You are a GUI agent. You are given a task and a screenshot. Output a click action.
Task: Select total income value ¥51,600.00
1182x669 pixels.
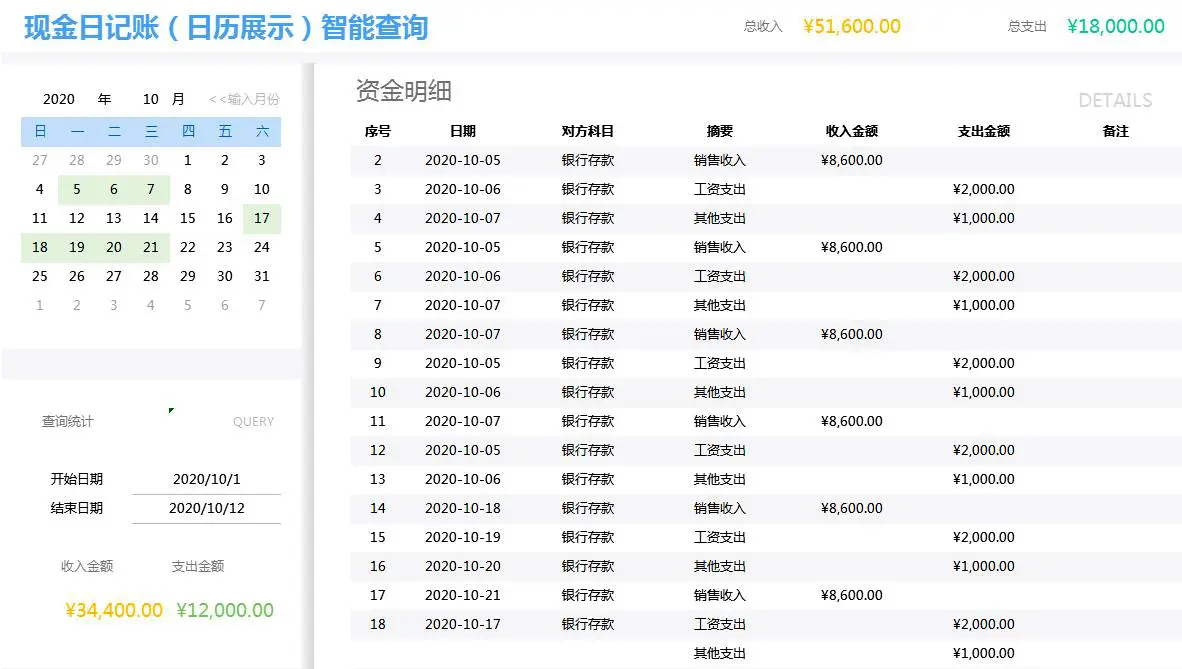pyautogui.click(x=852, y=26)
